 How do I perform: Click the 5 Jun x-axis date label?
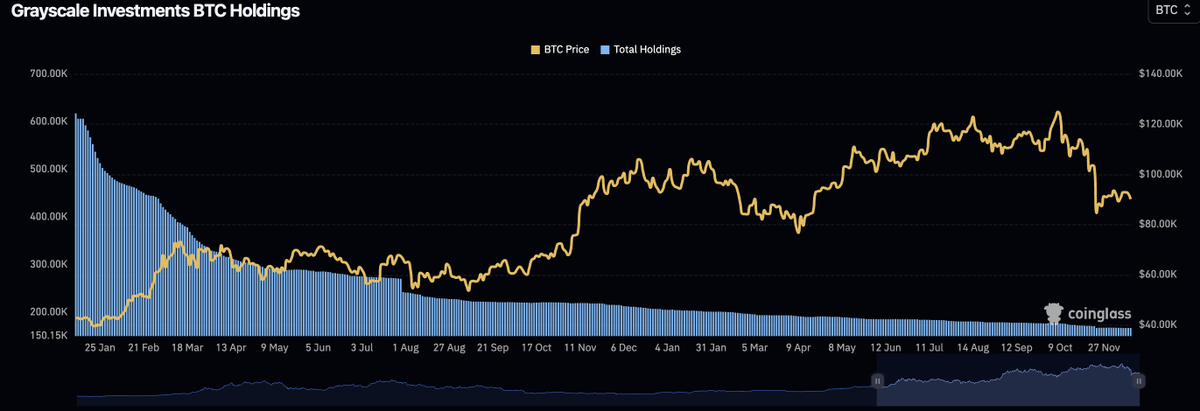click(x=318, y=348)
